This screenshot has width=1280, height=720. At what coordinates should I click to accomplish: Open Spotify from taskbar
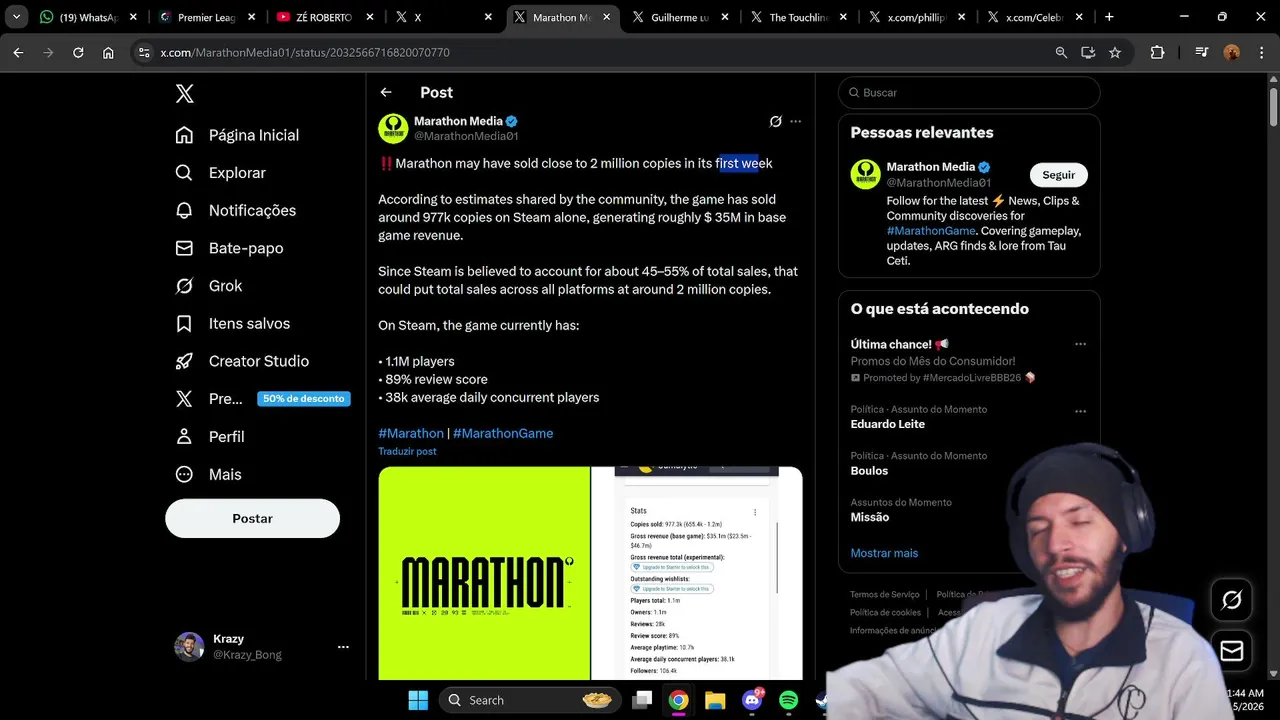(x=788, y=700)
